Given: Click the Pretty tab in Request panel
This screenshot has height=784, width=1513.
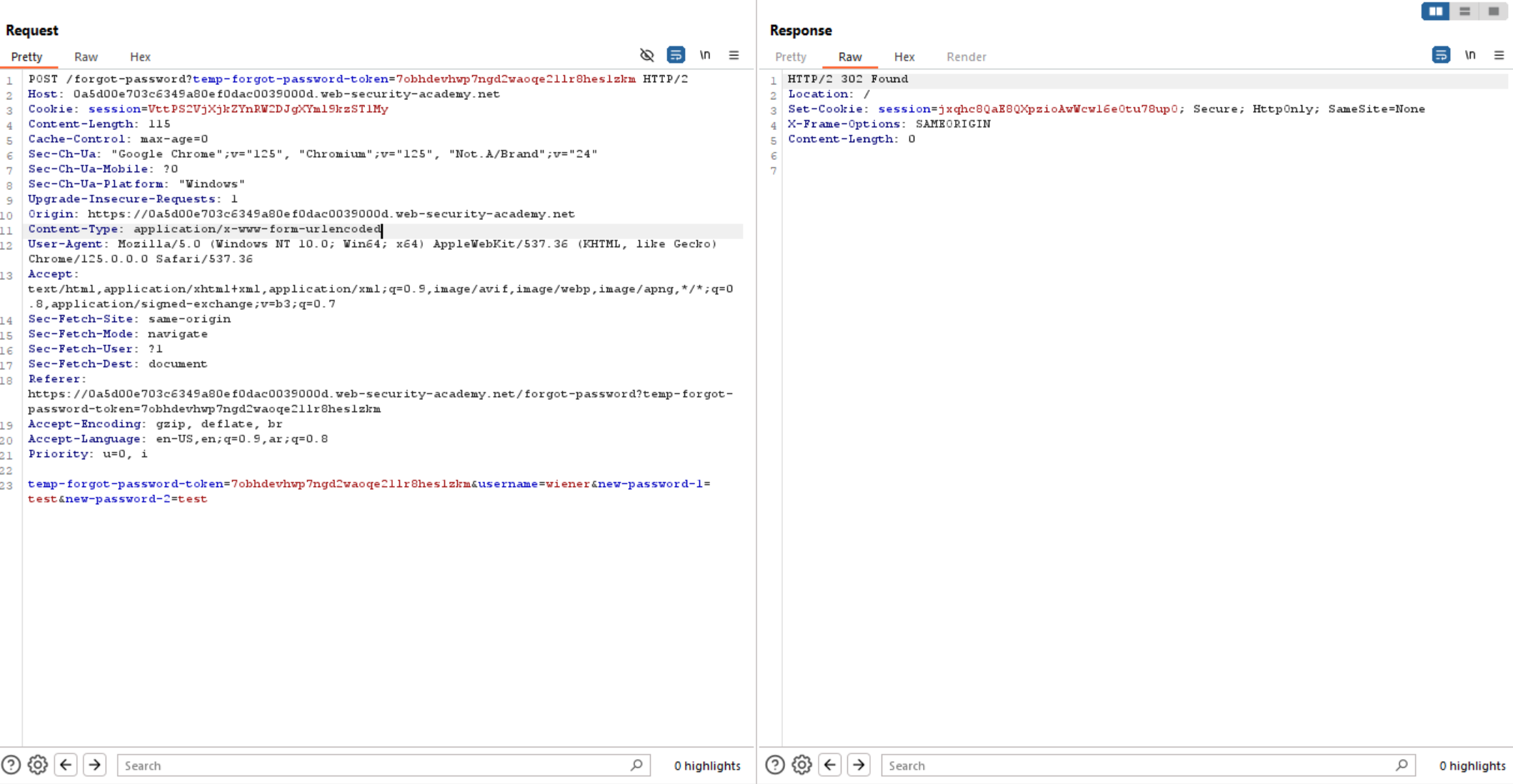Looking at the screenshot, I should point(27,56).
